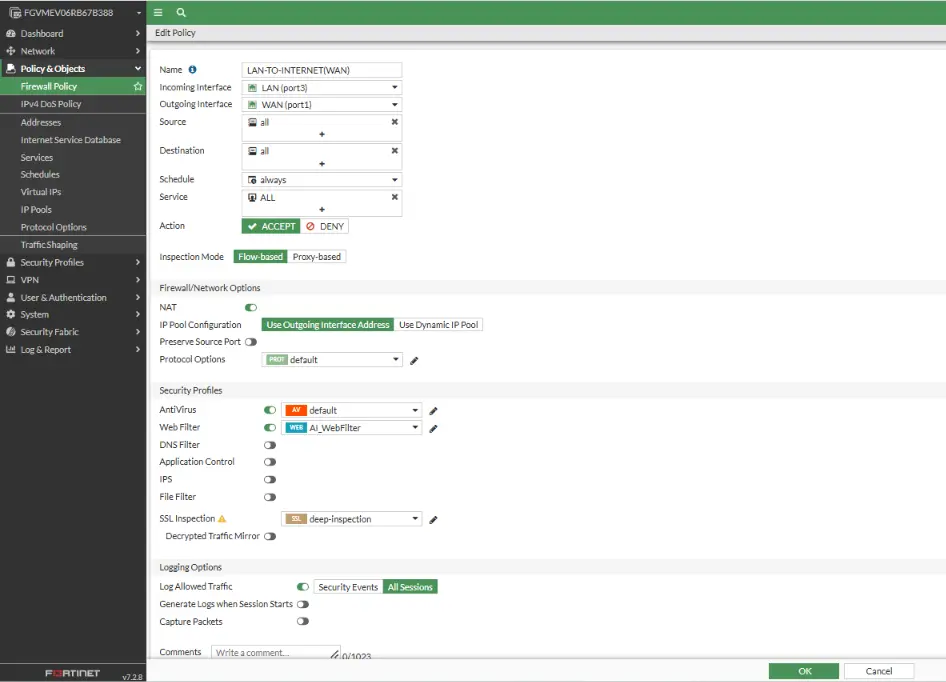Click the System gear icon
946x682 pixels.
tap(10, 314)
